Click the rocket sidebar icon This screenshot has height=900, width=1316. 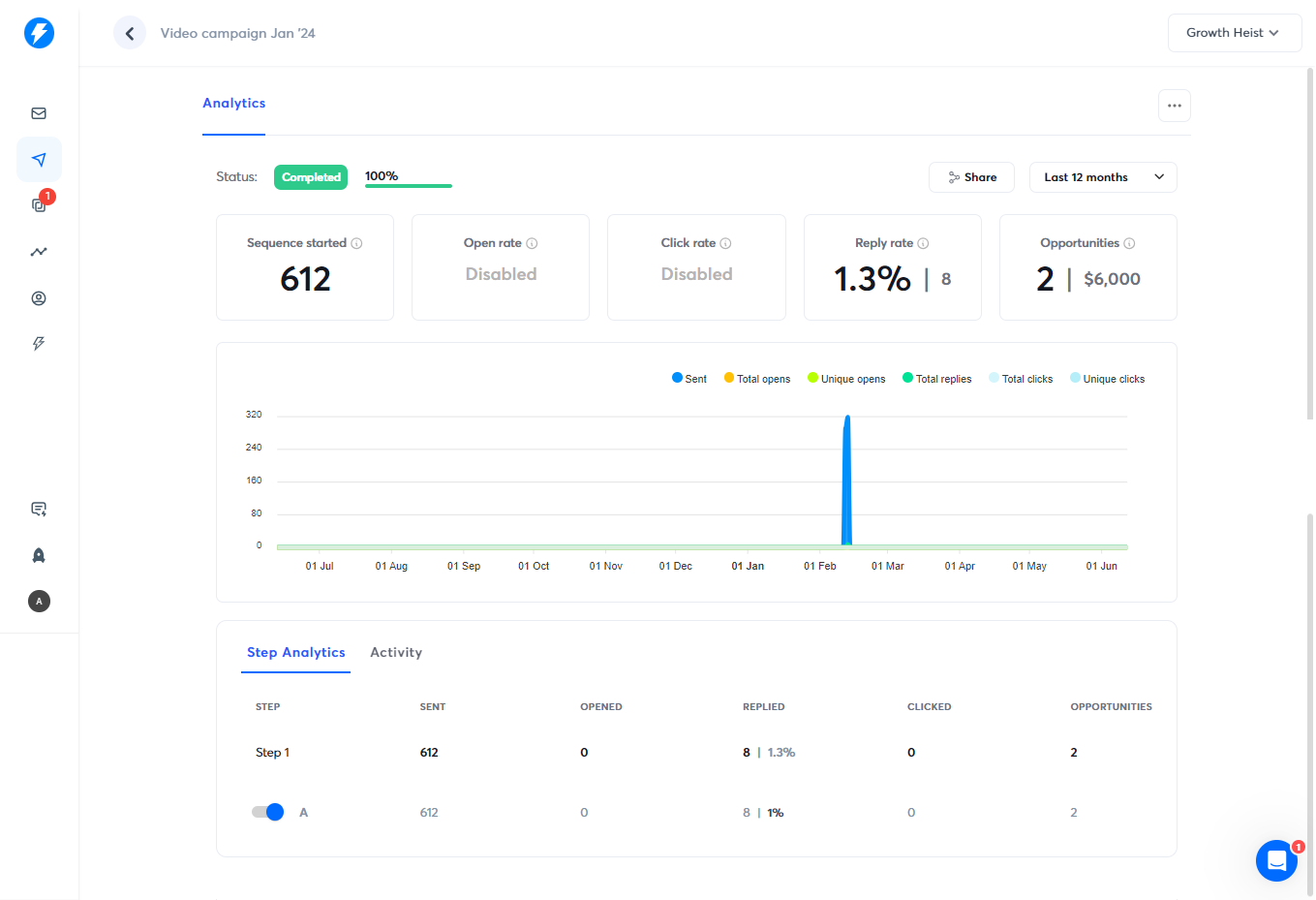39,555
